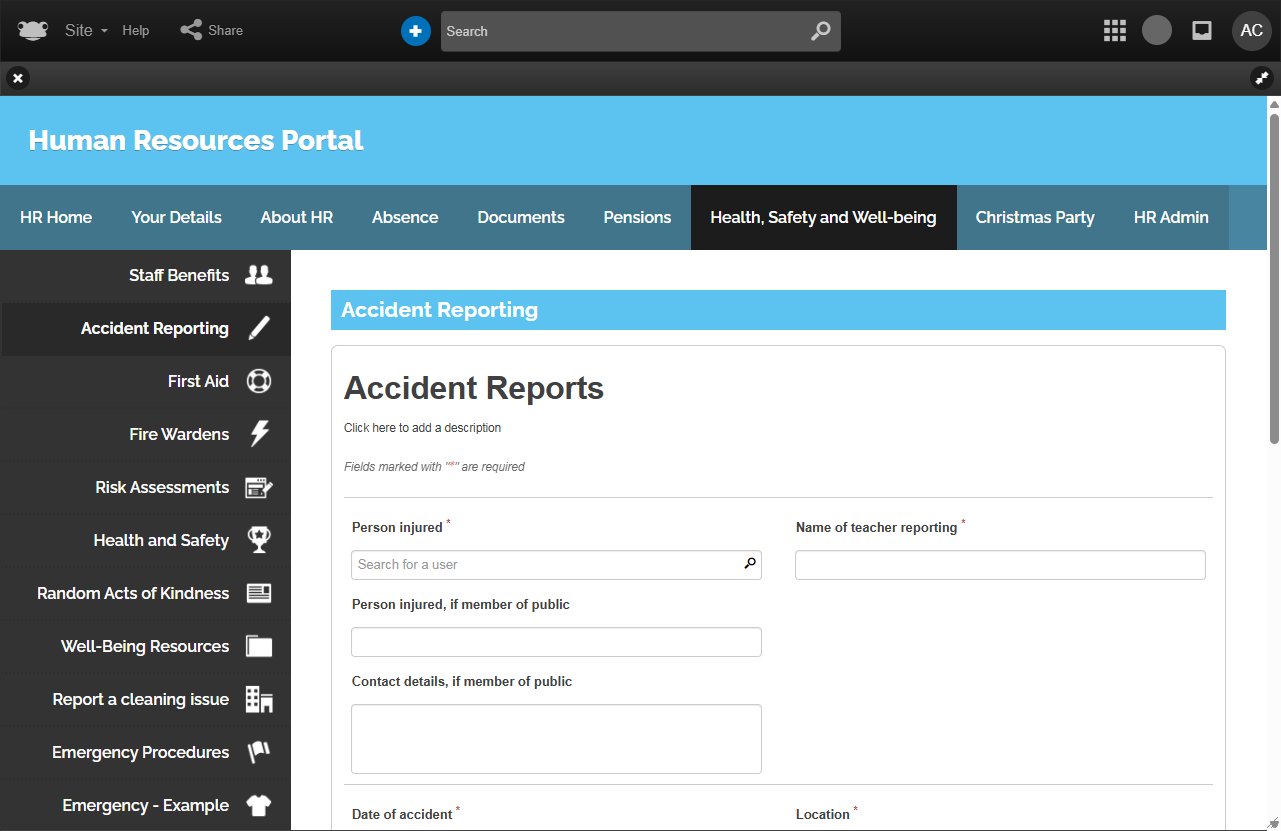
Task: Click the vertical page scrollbar
Action: pyautogui.click(x=1274, y=270)
